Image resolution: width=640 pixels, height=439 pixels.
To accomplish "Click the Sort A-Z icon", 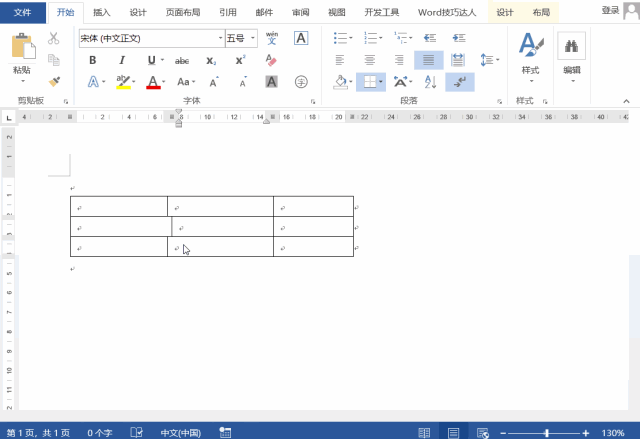I will click(x=430, y=82).
